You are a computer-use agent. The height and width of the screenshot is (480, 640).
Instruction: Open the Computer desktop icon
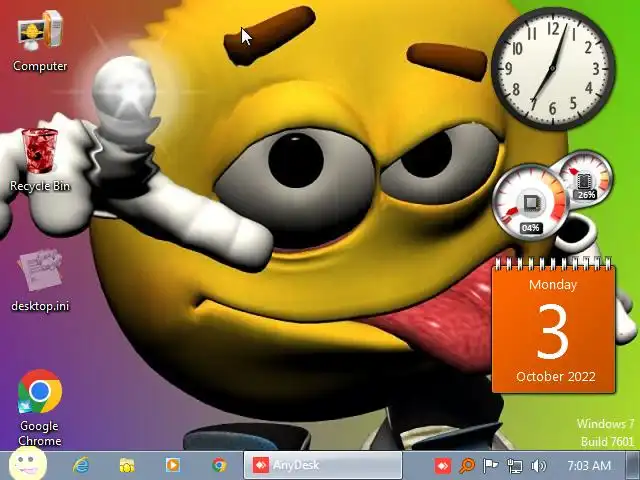click(40, 41)
